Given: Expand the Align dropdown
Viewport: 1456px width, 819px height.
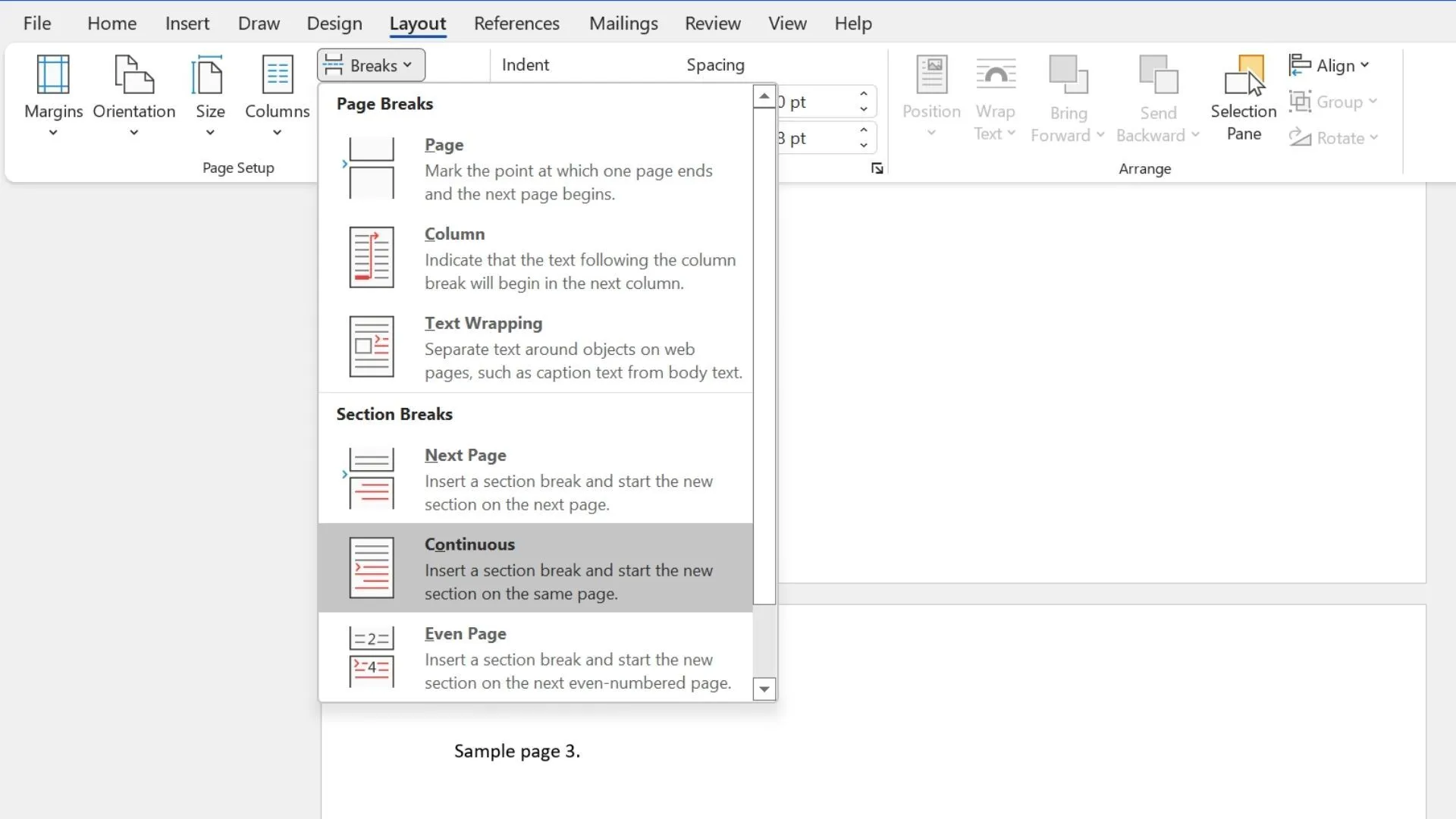Looking at the screenshot, I should pyautogui.click(x=1331, y=65).
